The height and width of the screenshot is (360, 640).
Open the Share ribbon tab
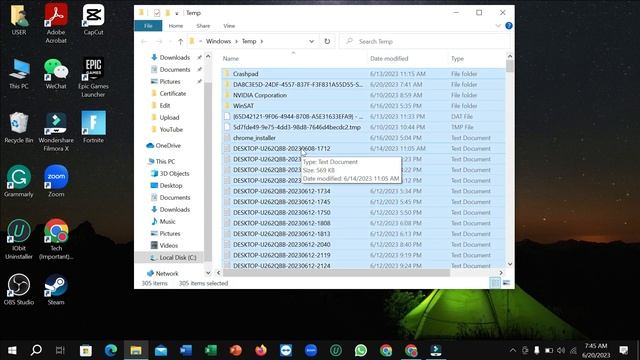point(203,26)
